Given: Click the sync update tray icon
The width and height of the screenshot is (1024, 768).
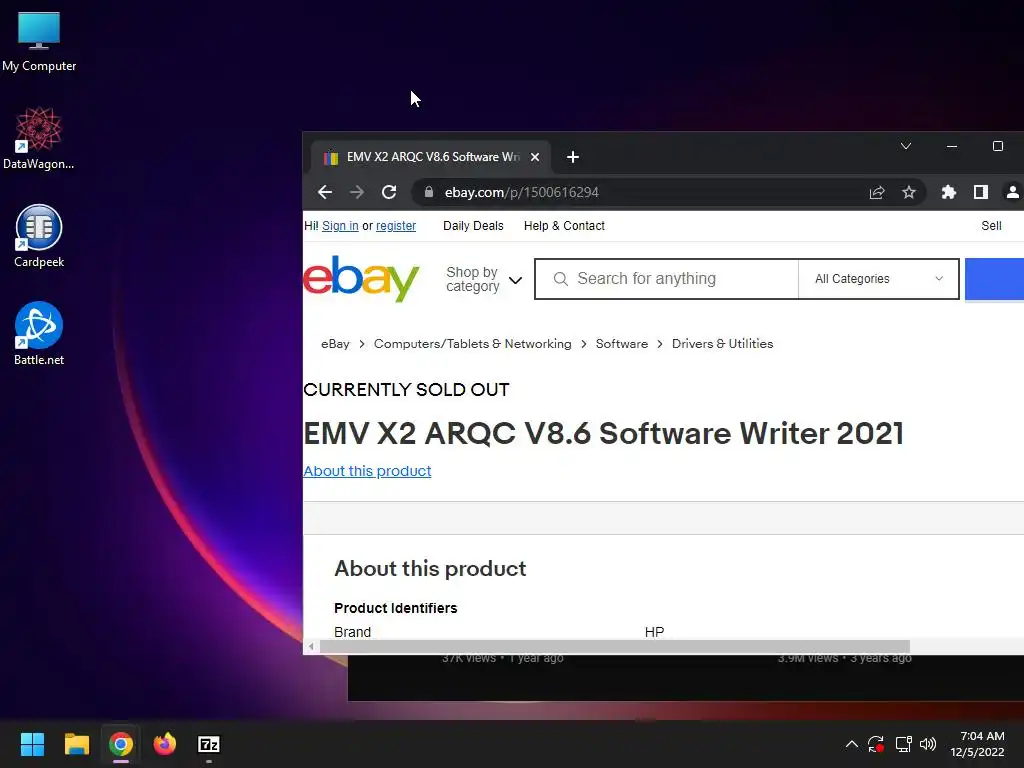Looking at the screenshot, I should tap(876, 744).
